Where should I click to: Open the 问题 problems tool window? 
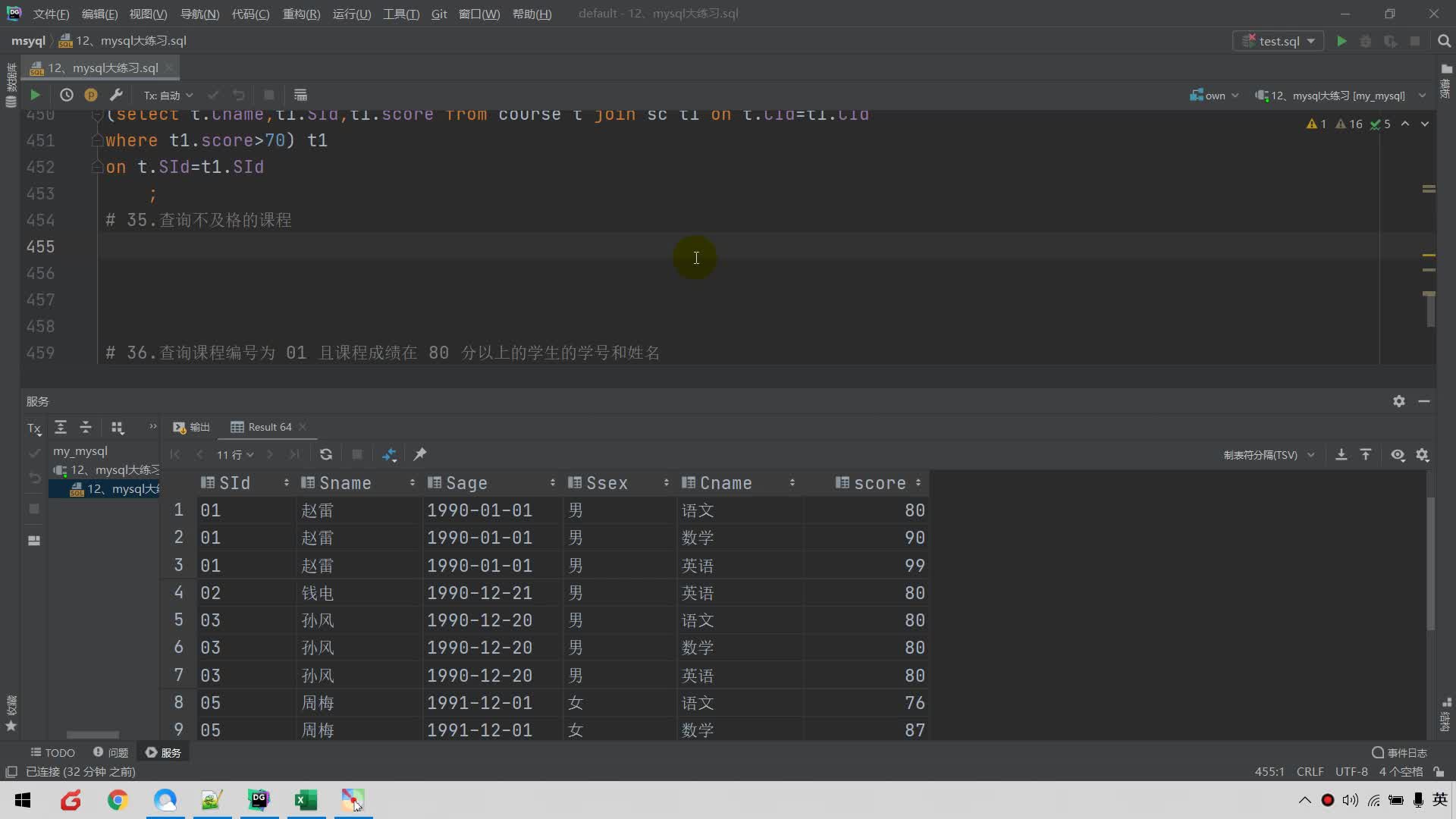pos(111,752)
